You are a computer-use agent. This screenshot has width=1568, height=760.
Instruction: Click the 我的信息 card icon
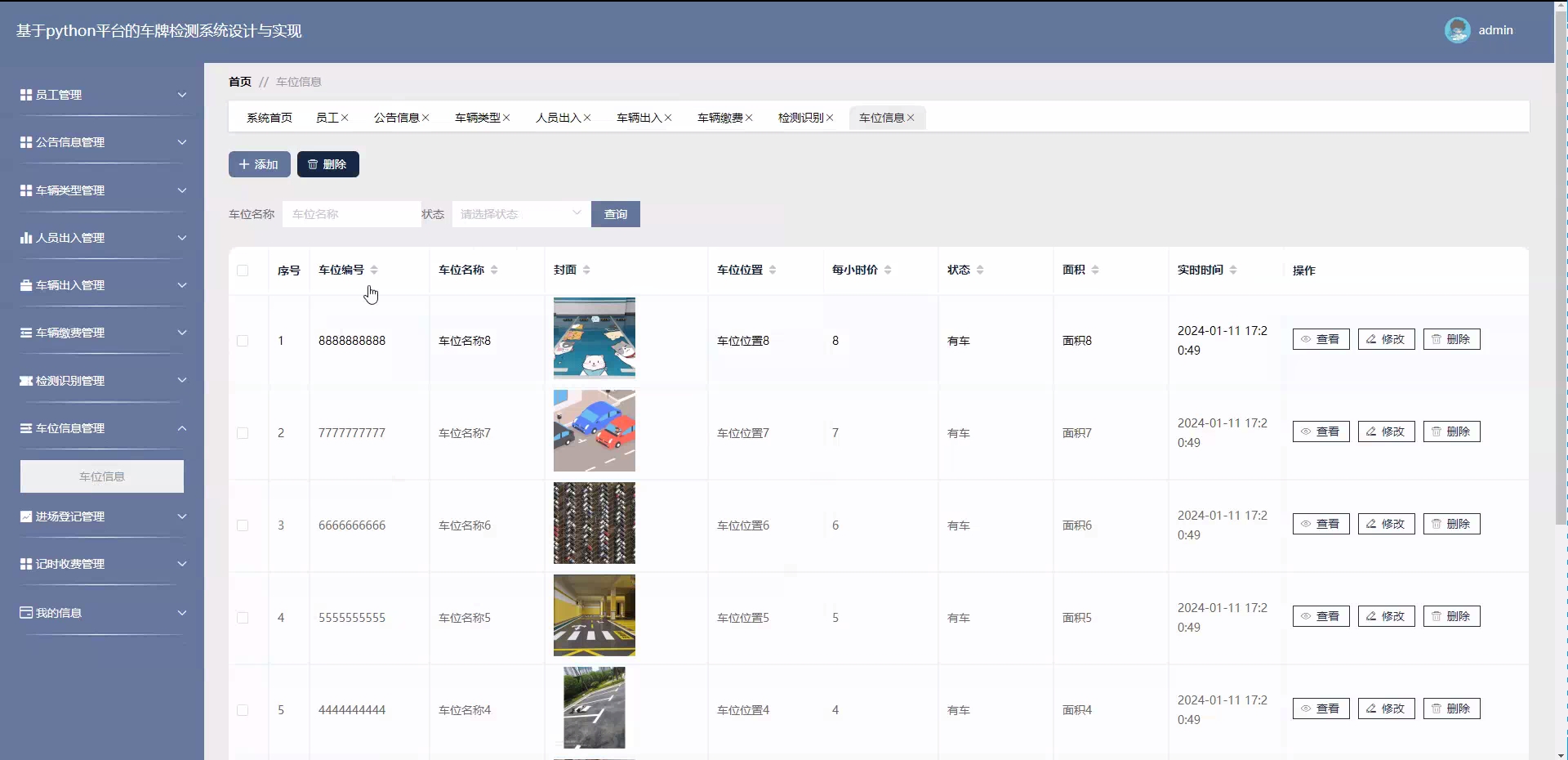(26, 613)
